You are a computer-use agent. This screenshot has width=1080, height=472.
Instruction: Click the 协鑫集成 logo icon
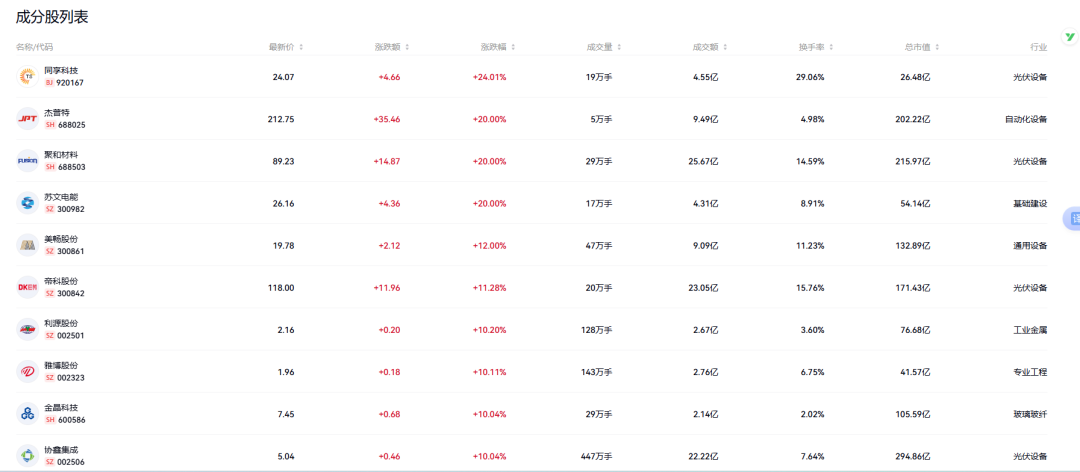pyautogui.click(x=27, y=455)
